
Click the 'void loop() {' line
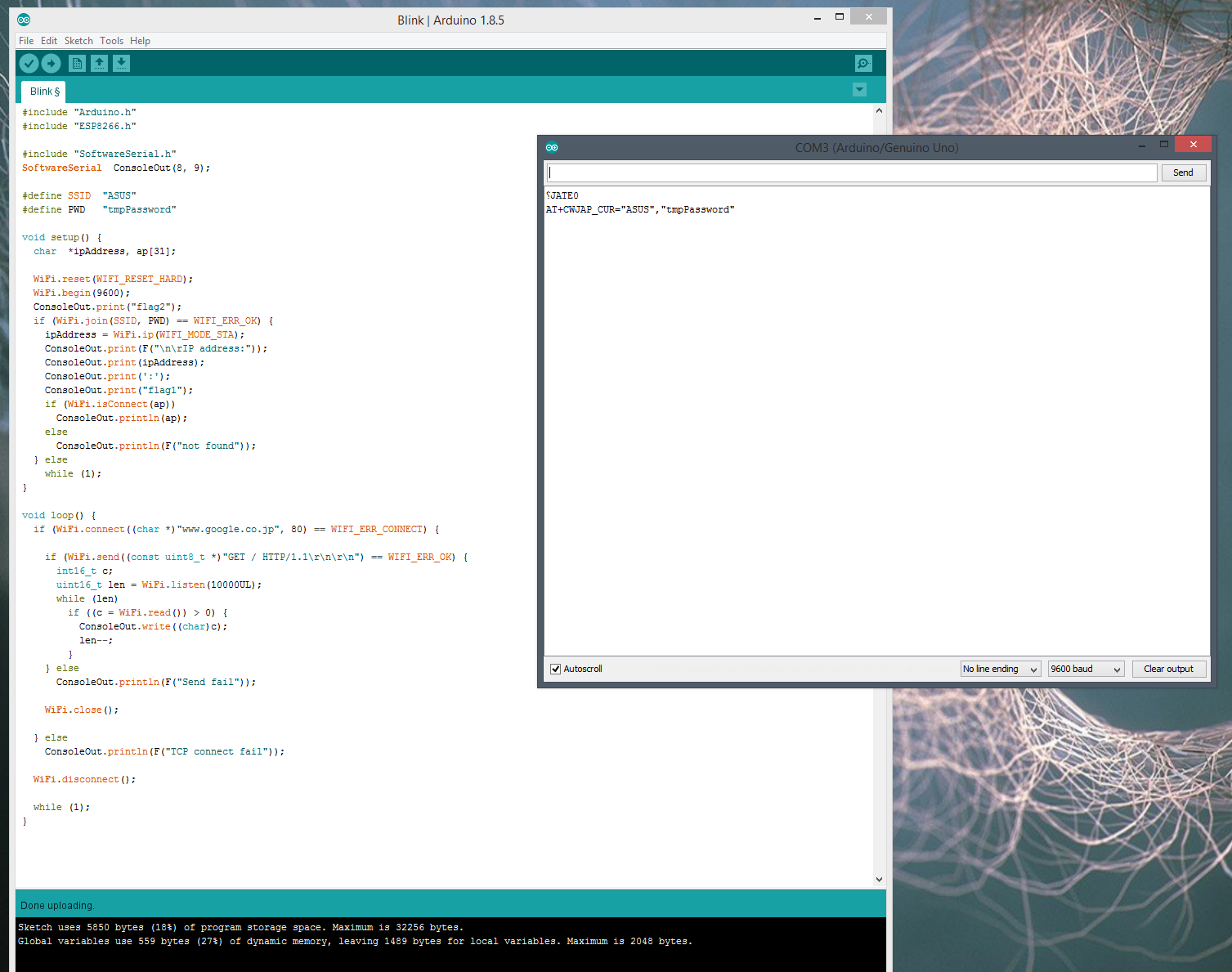[59, 515]
